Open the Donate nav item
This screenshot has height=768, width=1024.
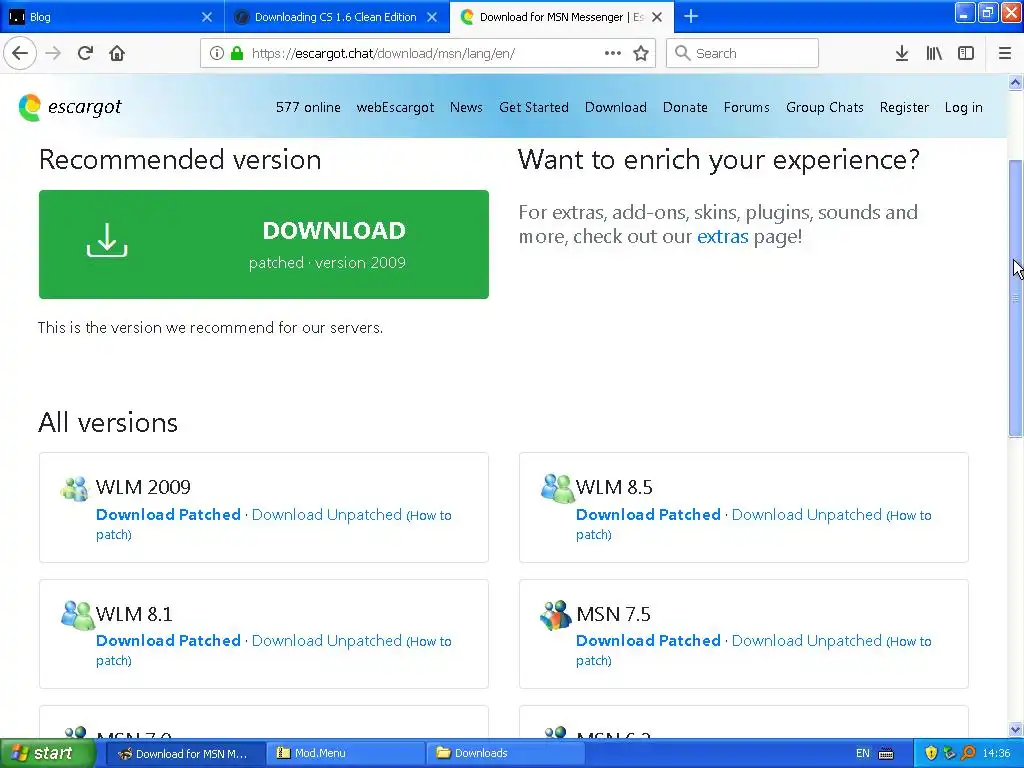coord(685,107)
